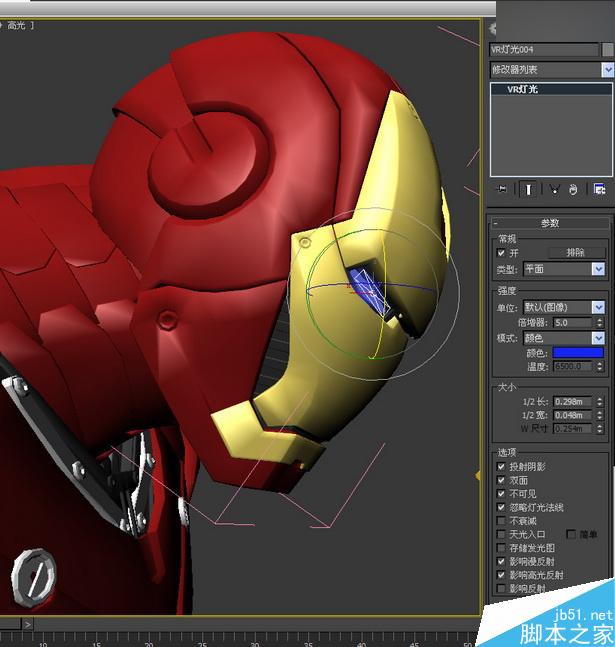Toggle the 忽略灯光法线 checkbox
This screenshot has height=647, width=615.
501,508
